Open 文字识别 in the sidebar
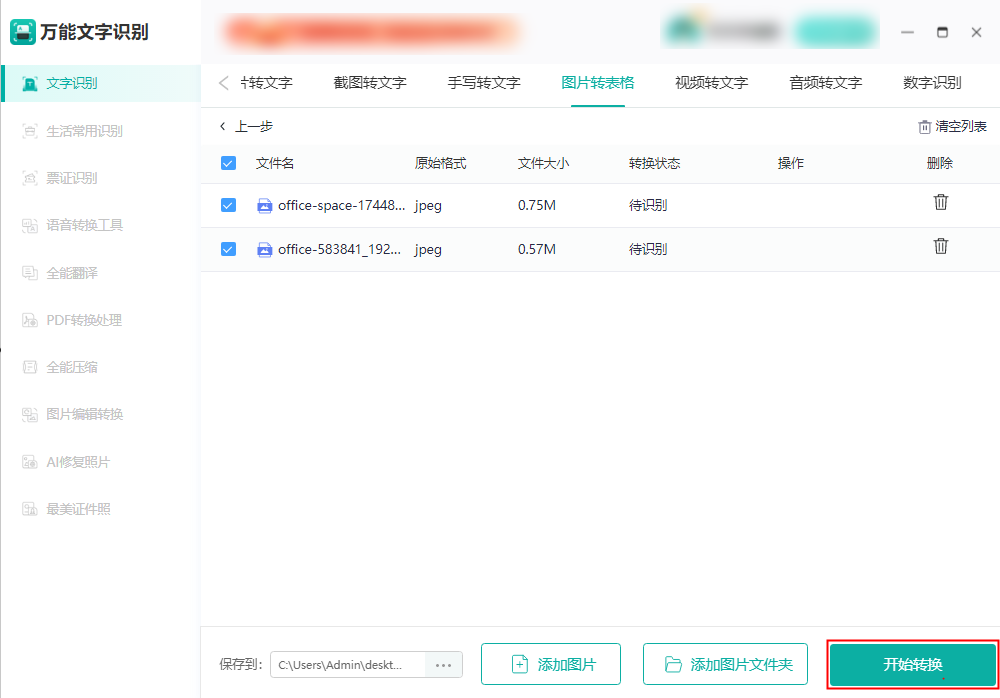 [101, 83]
